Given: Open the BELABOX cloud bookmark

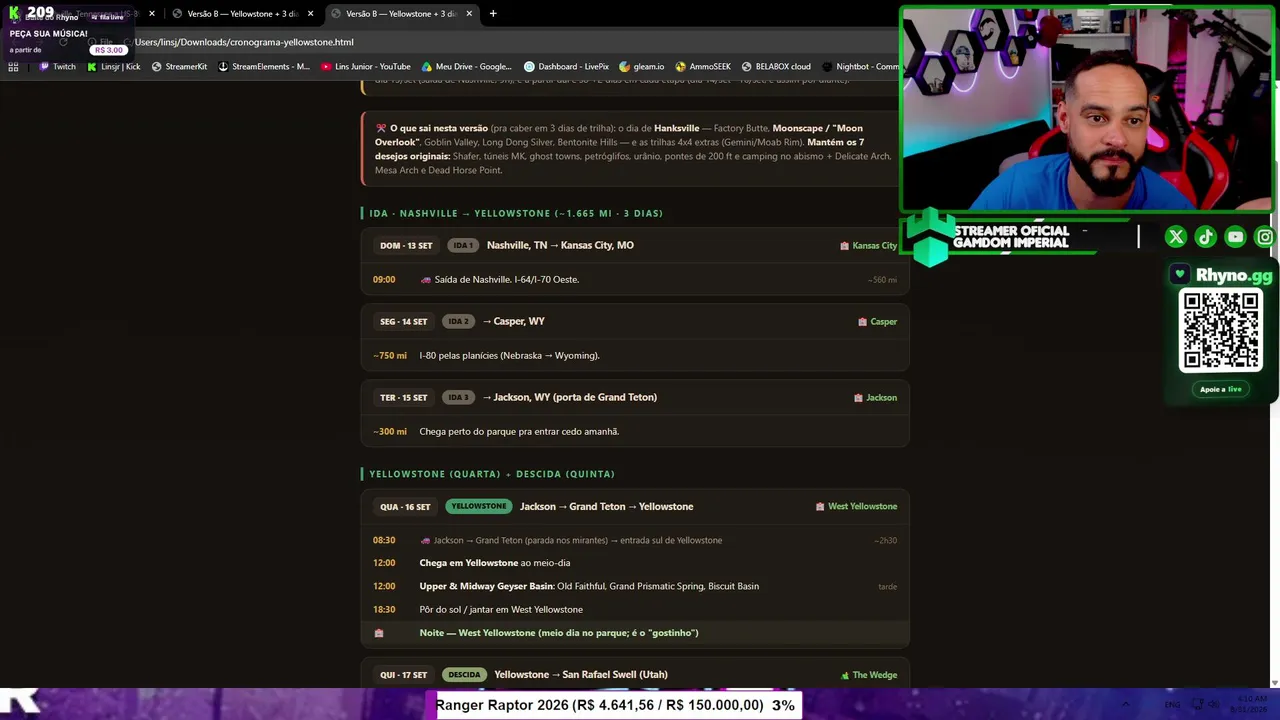Looking at the screenshot, I should (x=776, y=67).
